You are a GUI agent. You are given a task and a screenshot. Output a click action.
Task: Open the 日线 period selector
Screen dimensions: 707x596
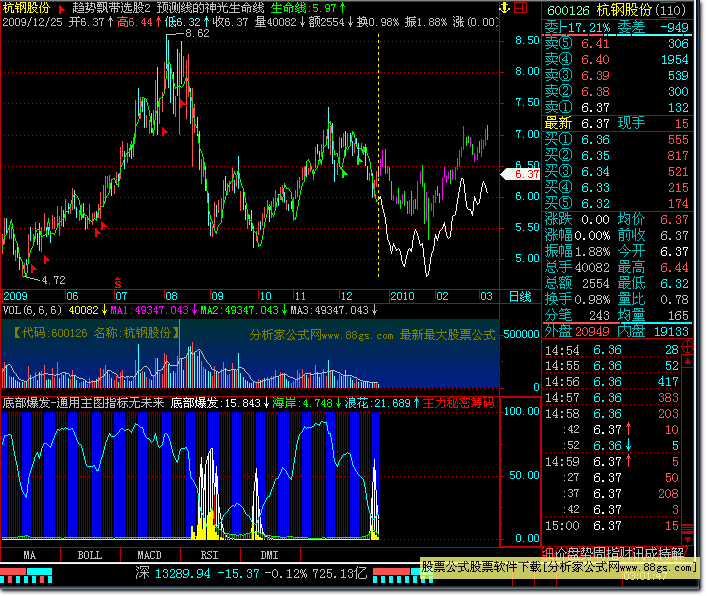(x=520, y=297)
